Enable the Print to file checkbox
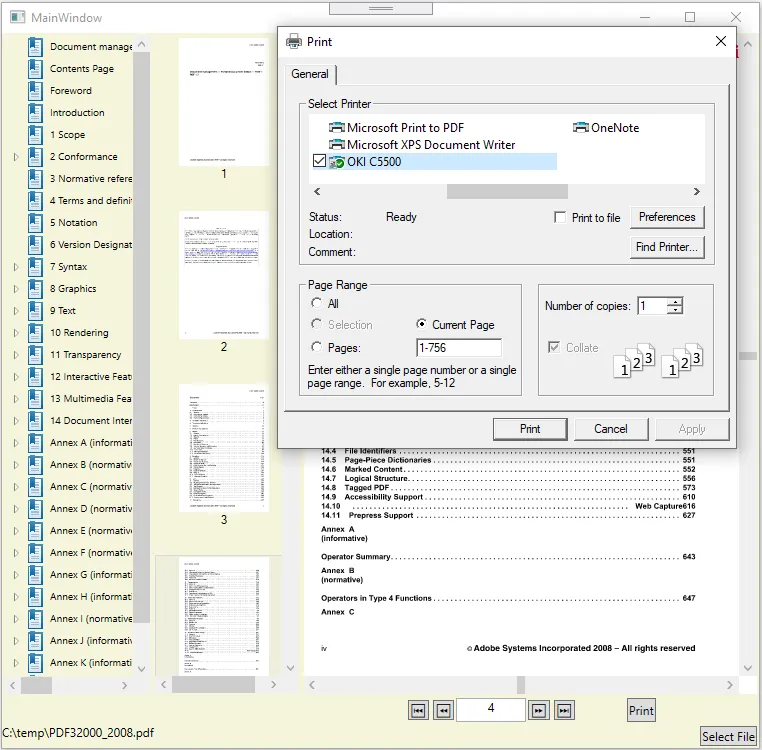 [560, 218]
